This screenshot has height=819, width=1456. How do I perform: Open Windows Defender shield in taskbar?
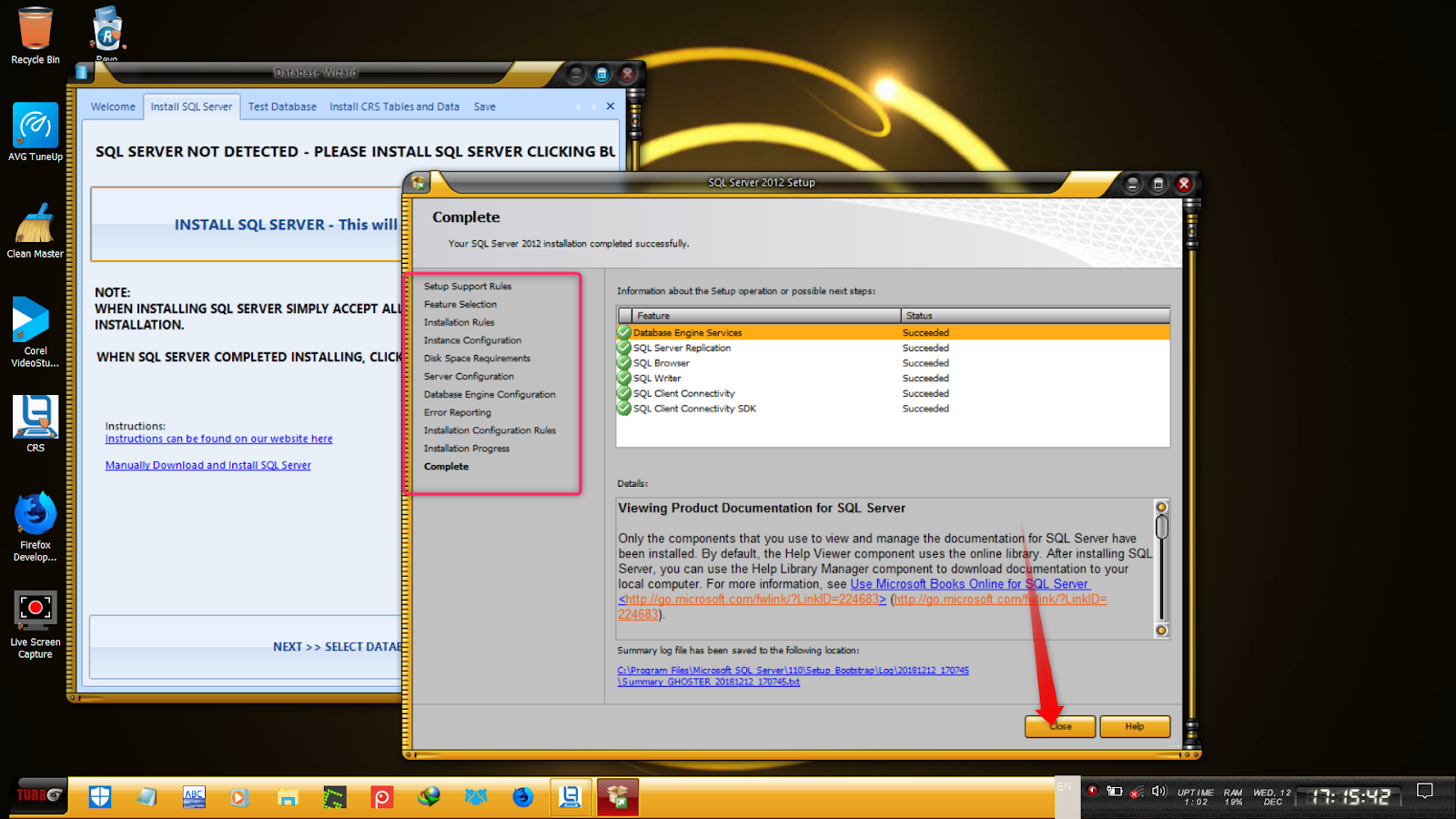pos(100,797)
